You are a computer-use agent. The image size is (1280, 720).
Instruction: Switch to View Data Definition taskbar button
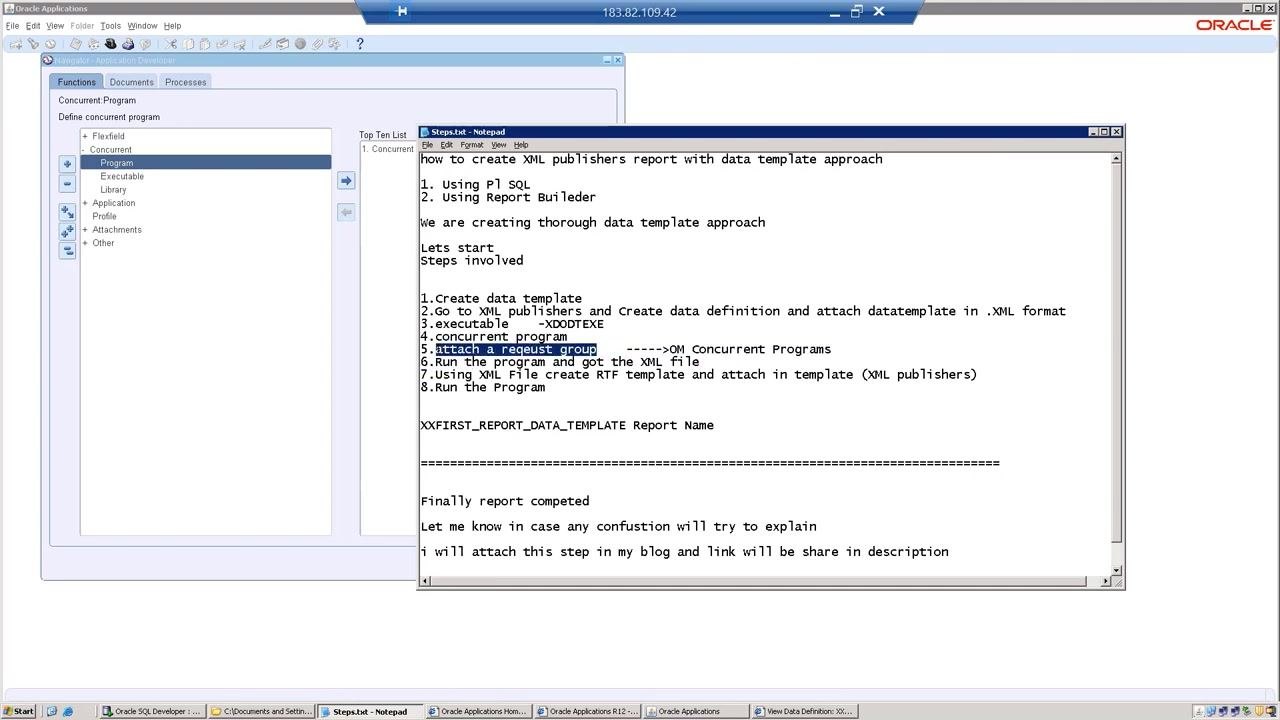803,711
